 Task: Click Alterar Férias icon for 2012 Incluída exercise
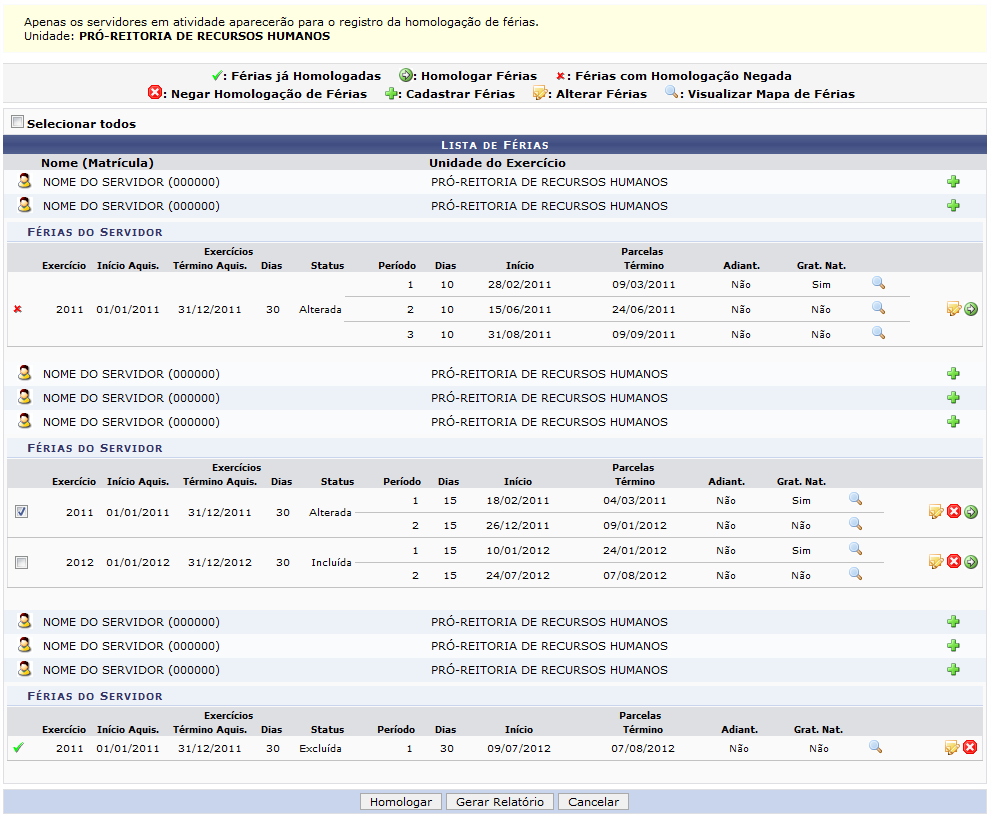click(936, 562)
